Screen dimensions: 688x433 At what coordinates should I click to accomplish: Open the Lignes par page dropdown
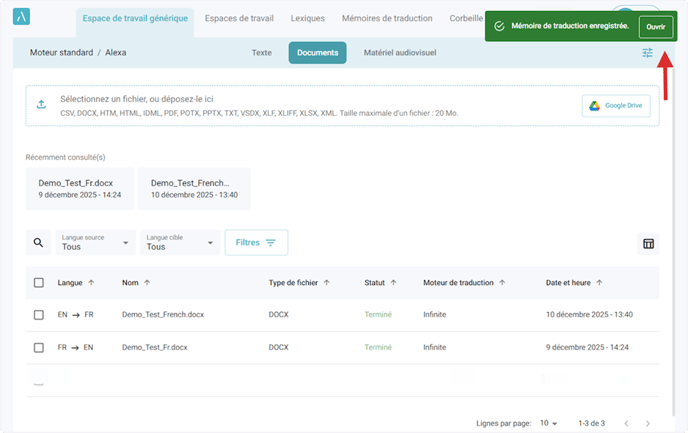pos(548,424)
